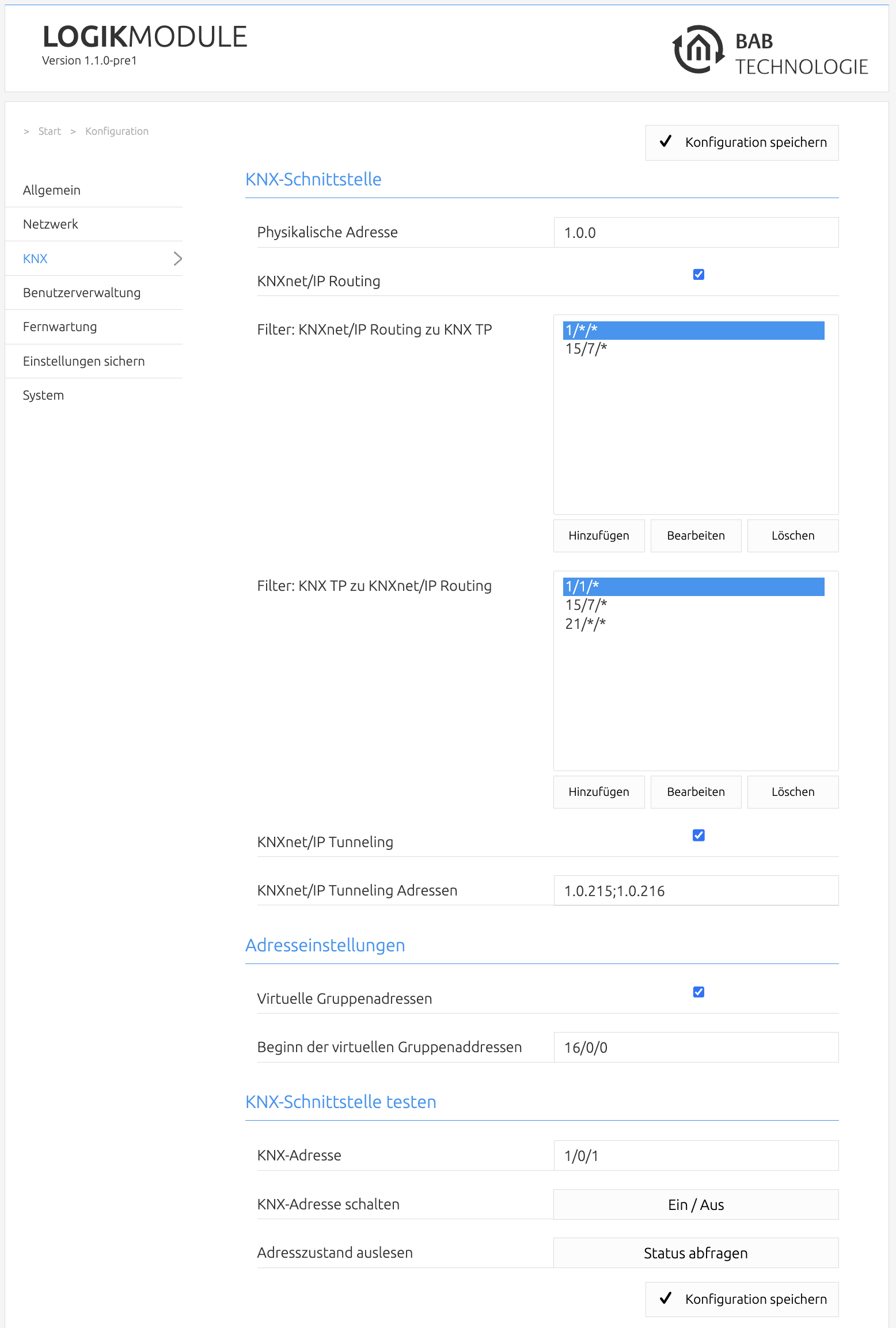Click the checkmark icon on bottom save button
The height and width of the screenshot is (1328, 896).
666,1298
